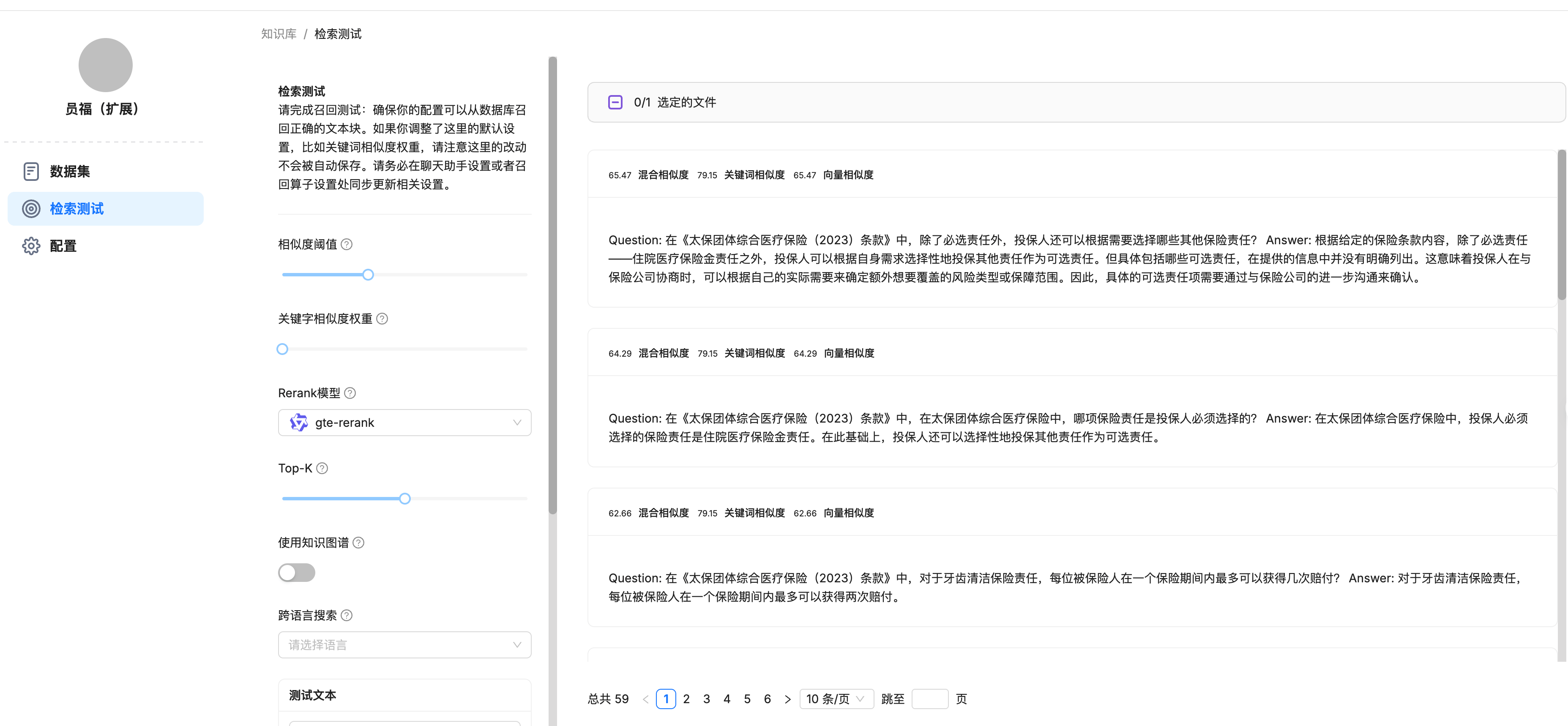Image resolution: width=1568 pixels, height=726 pixels.
Task: Click the gte-rerank model logo icon
Action: coord(299,422)
